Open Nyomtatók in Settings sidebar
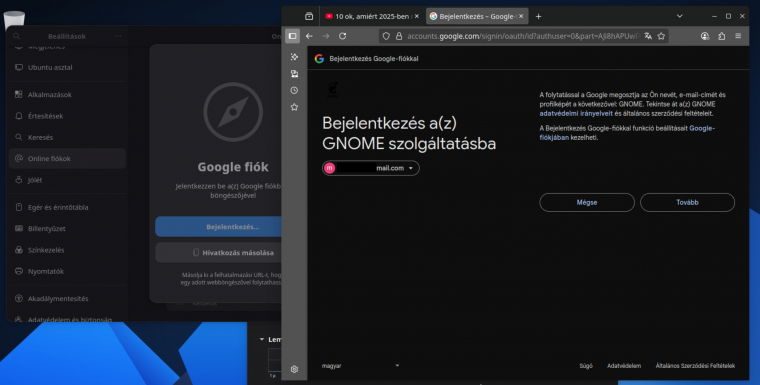This screenshot has height=385, width=760. tap(67, 271)
